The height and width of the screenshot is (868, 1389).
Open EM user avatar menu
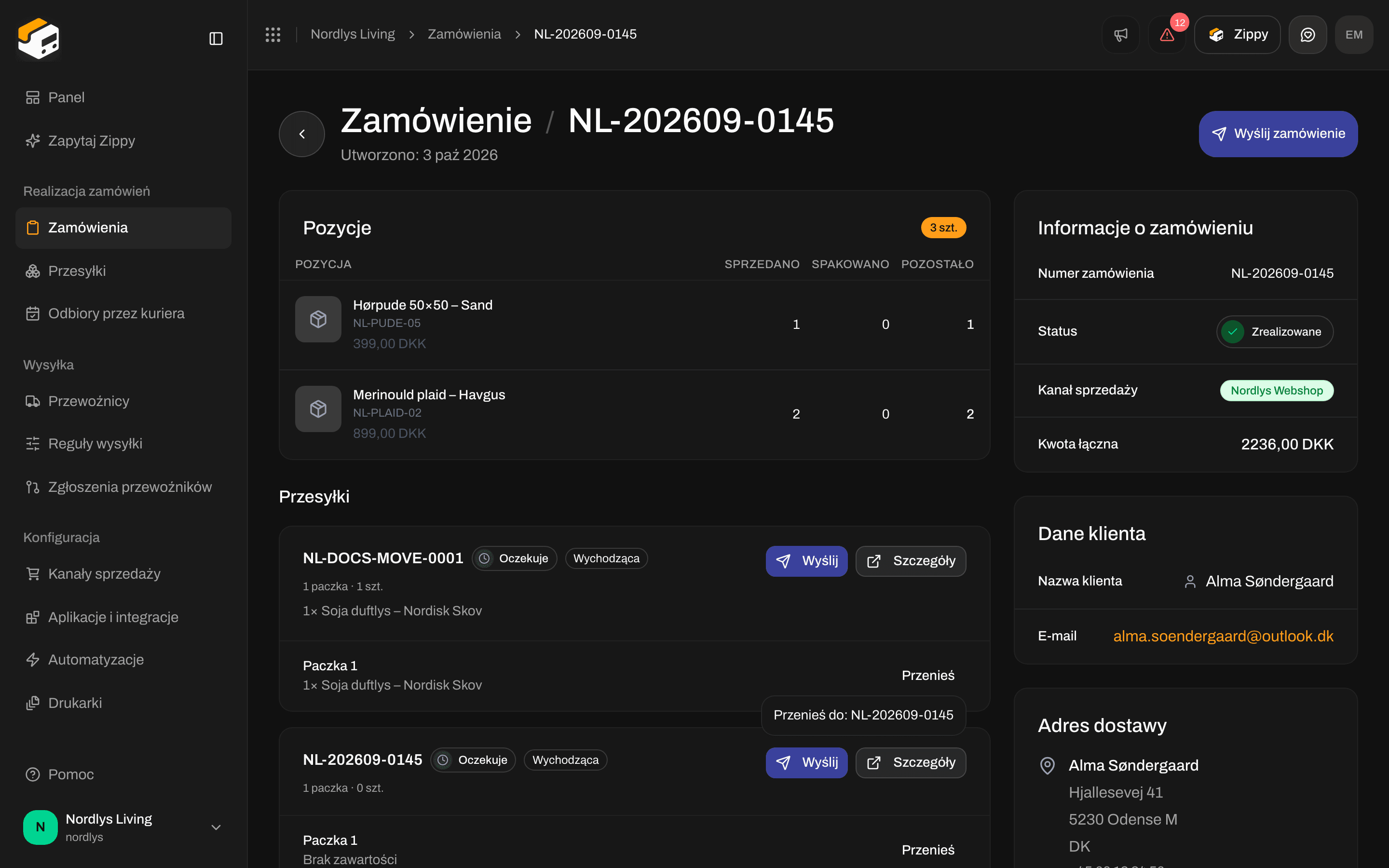1354,34
